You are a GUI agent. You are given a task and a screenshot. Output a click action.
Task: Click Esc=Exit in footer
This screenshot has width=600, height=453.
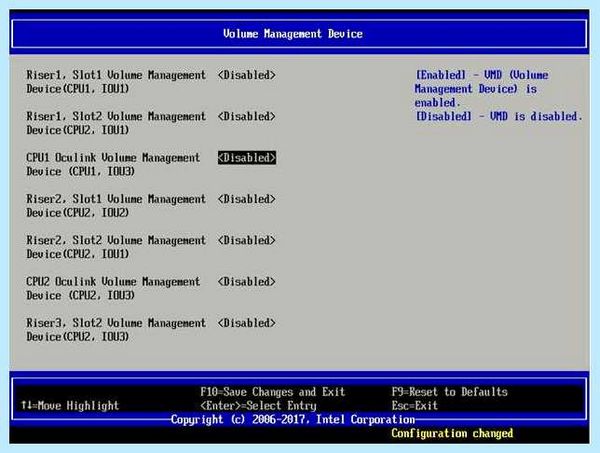[414, 406]
